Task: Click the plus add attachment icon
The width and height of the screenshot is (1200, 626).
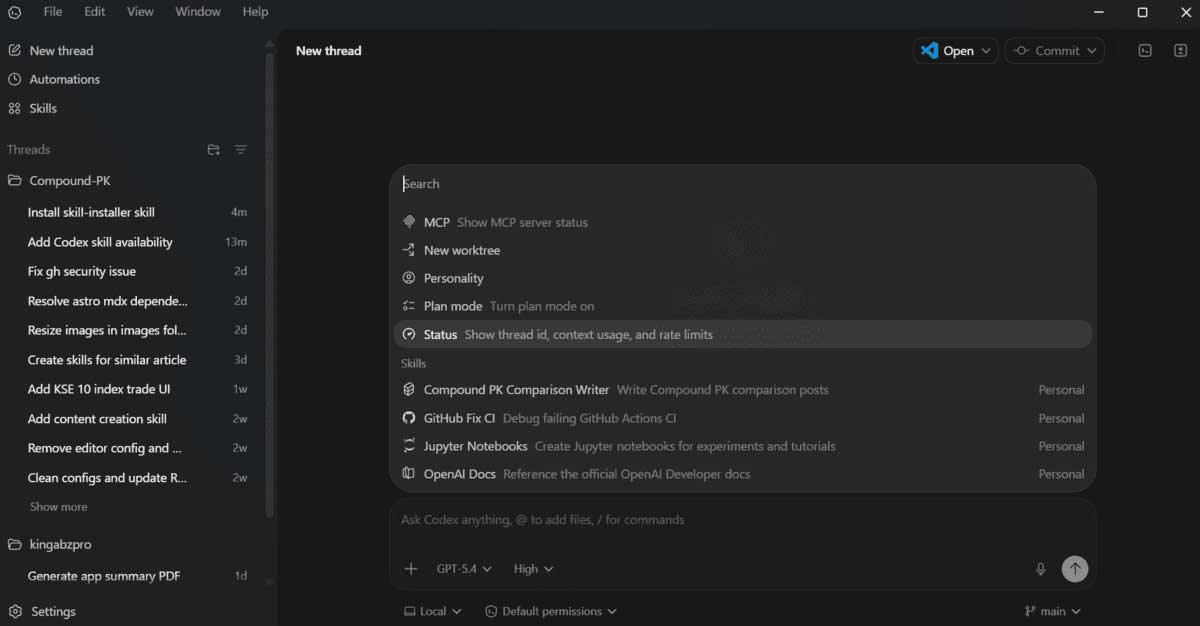Action: [x=410, y=569]
